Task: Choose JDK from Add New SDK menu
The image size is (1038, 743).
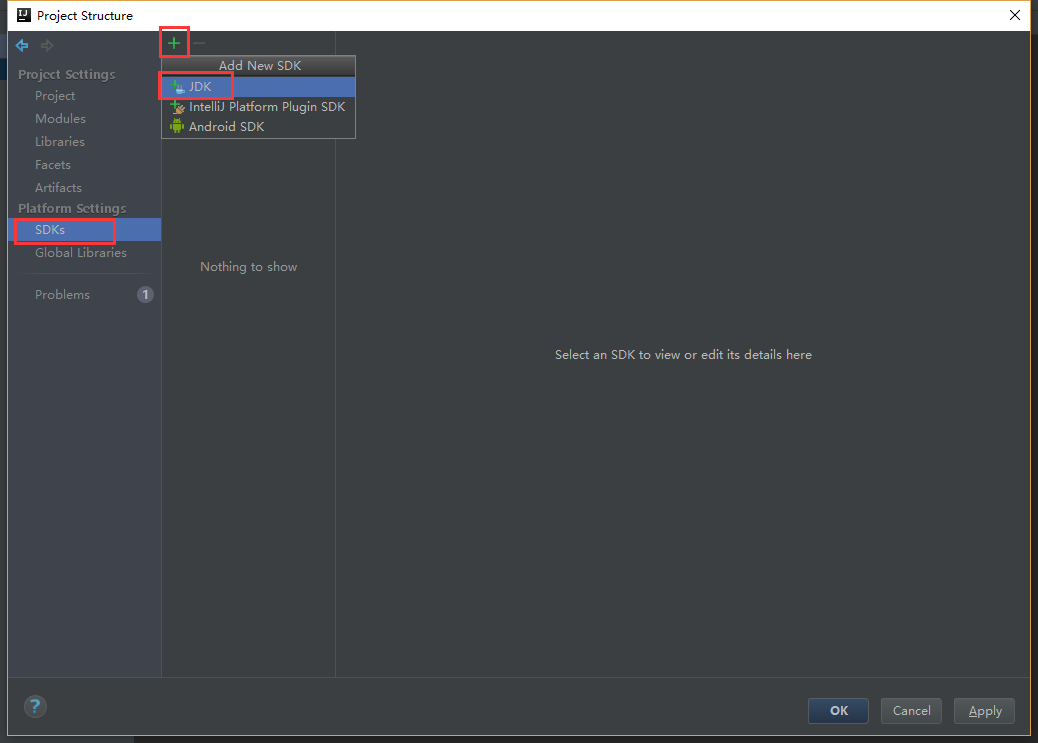Action: [259, 87]
